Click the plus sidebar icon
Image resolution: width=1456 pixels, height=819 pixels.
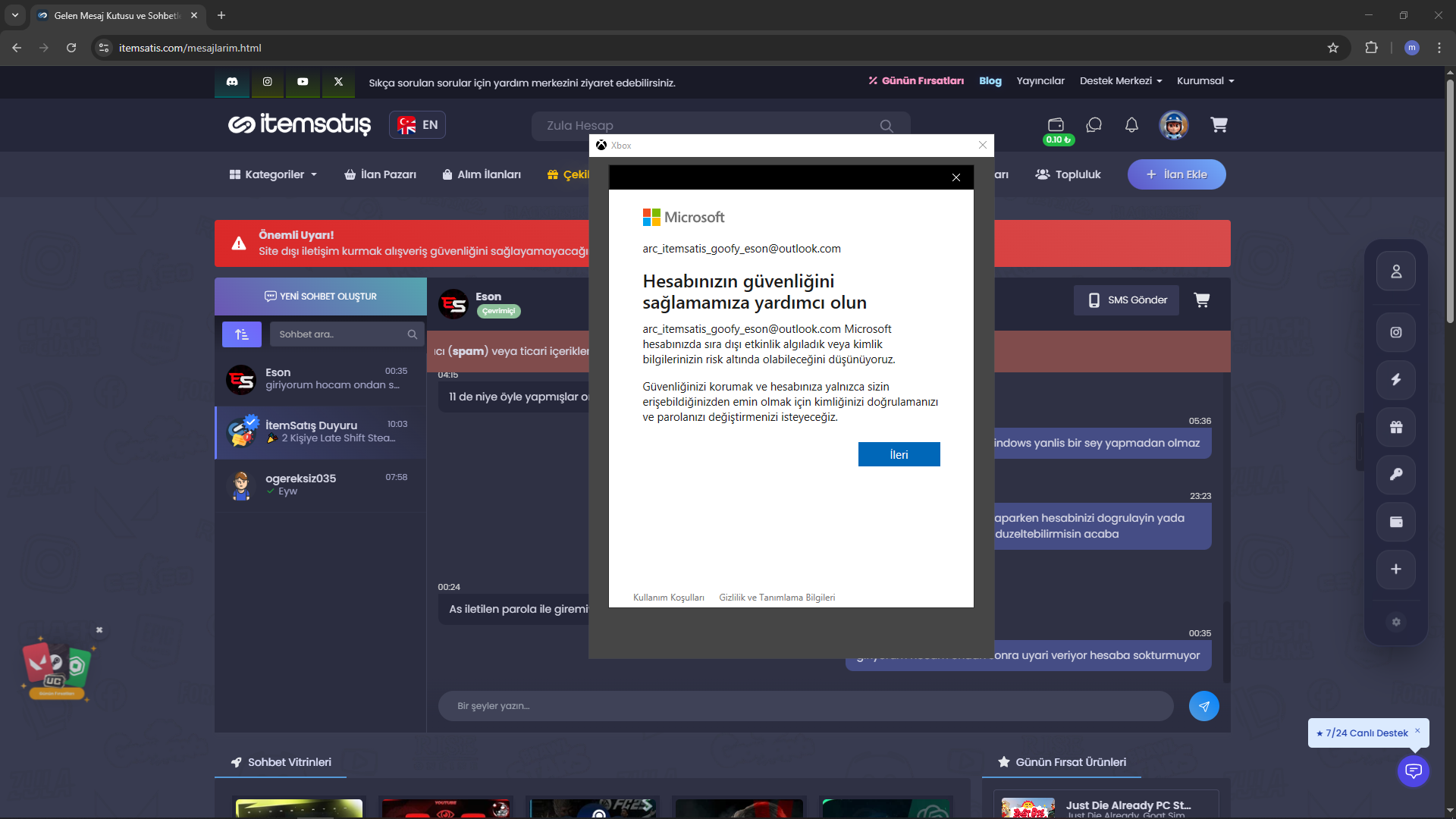click(x=1396, y=569)
